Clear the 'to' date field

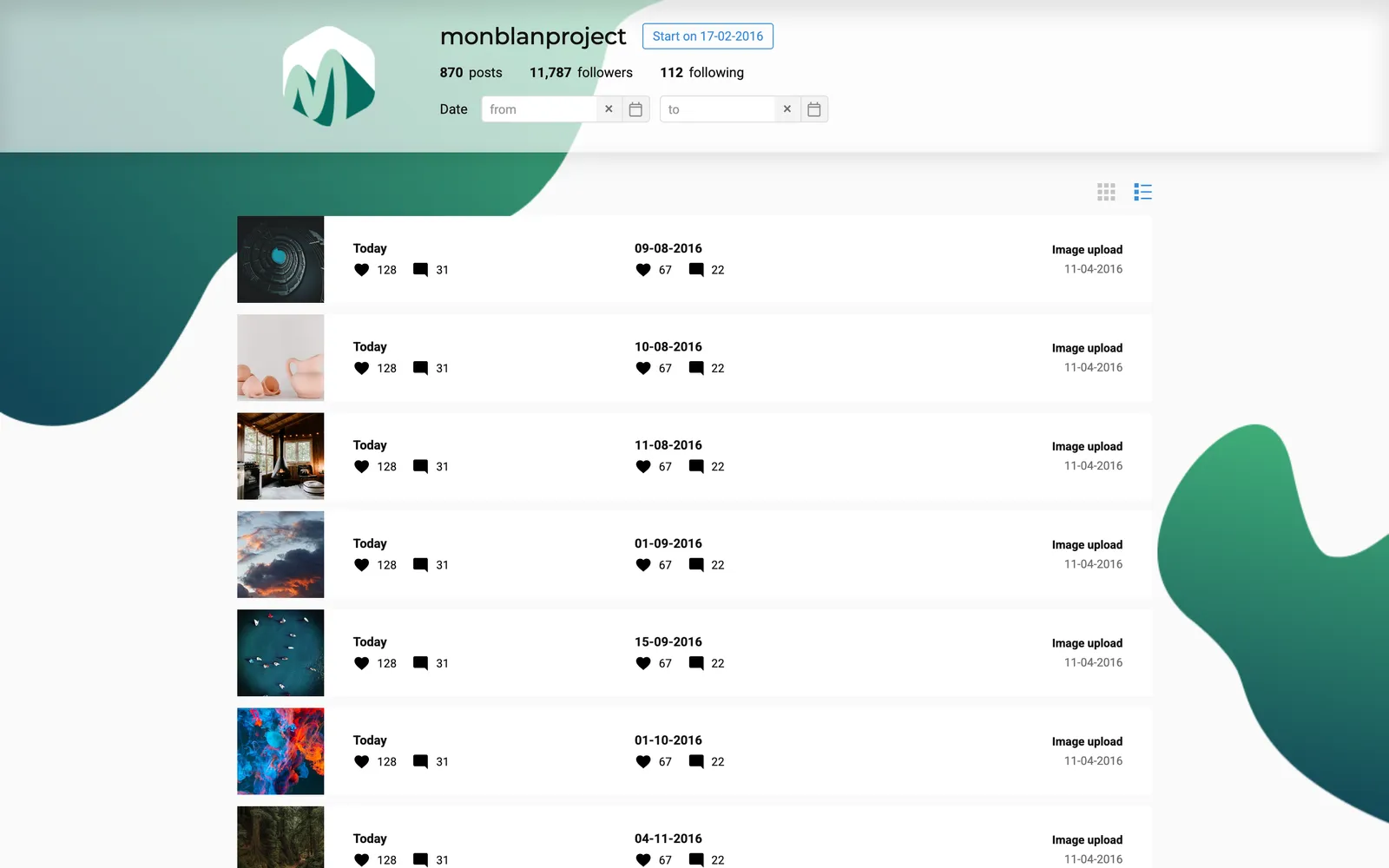pyautogui.click(x=787, y=109)
